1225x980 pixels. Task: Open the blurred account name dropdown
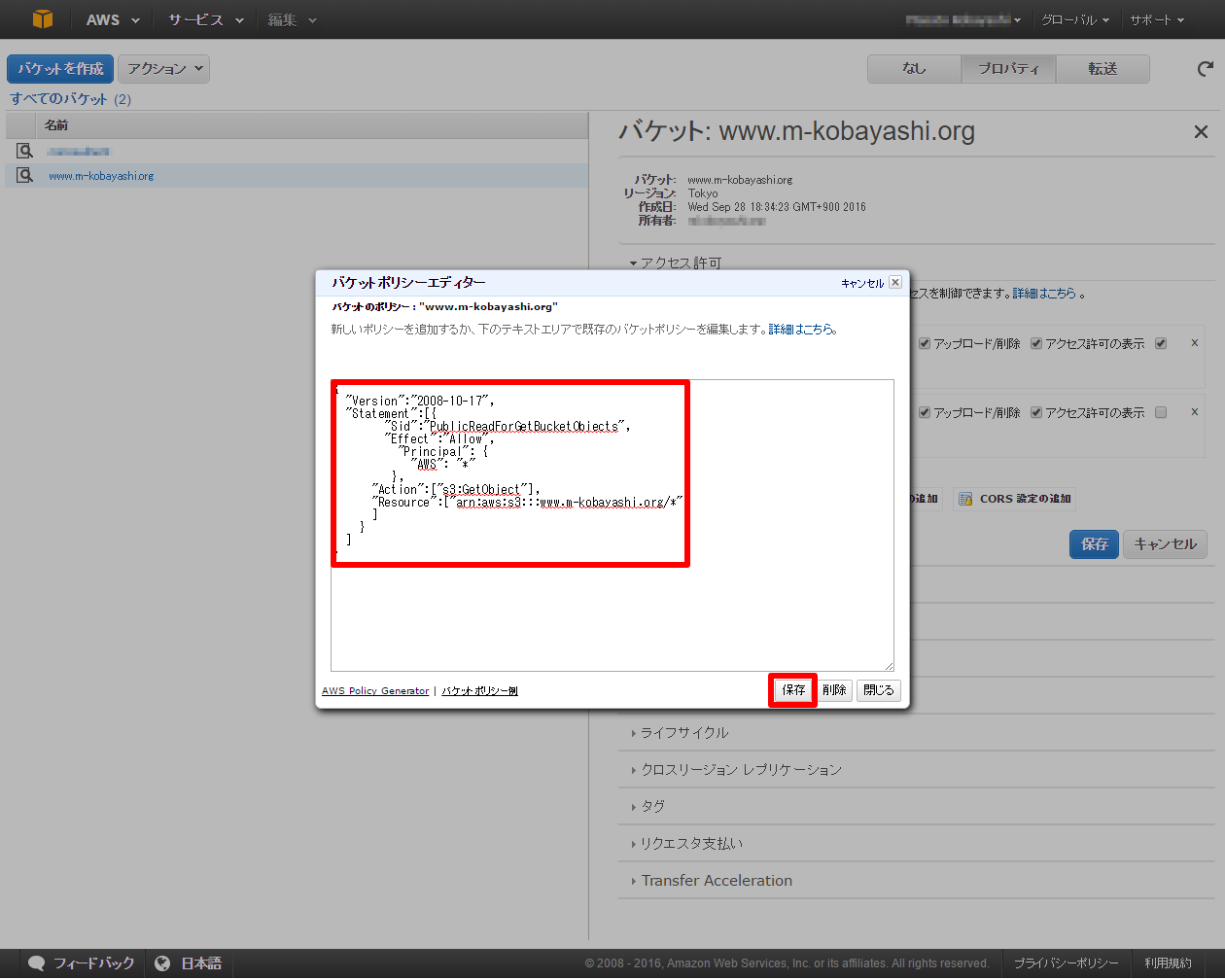(962, 19)
